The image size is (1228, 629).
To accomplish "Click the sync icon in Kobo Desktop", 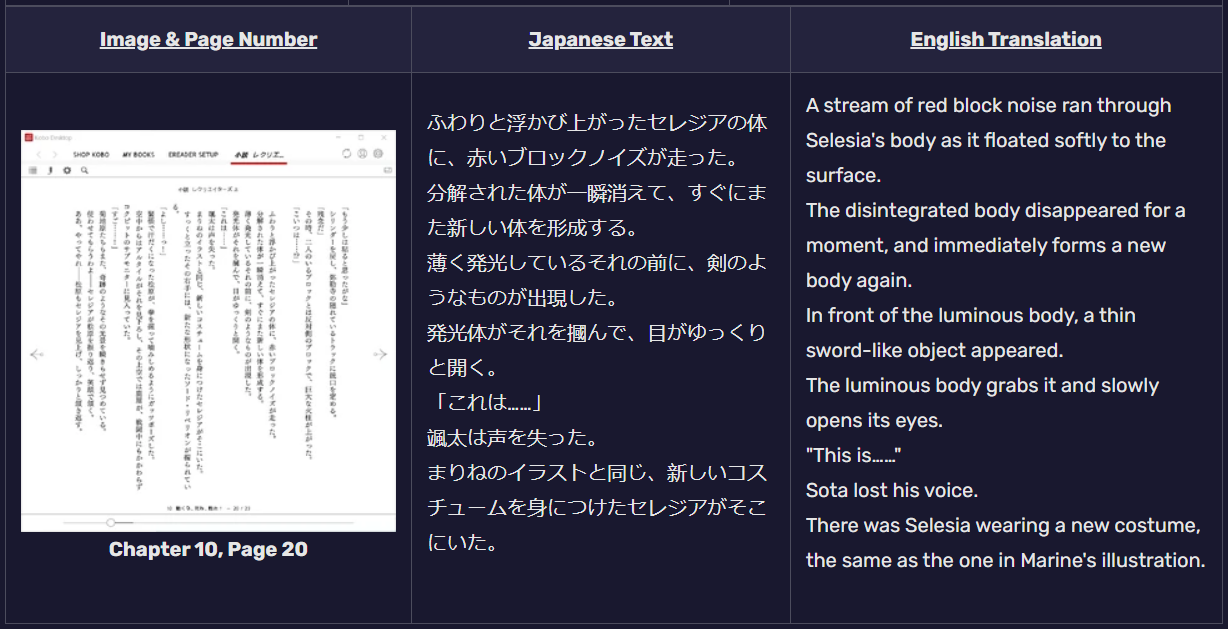I will tap(346, 154).
